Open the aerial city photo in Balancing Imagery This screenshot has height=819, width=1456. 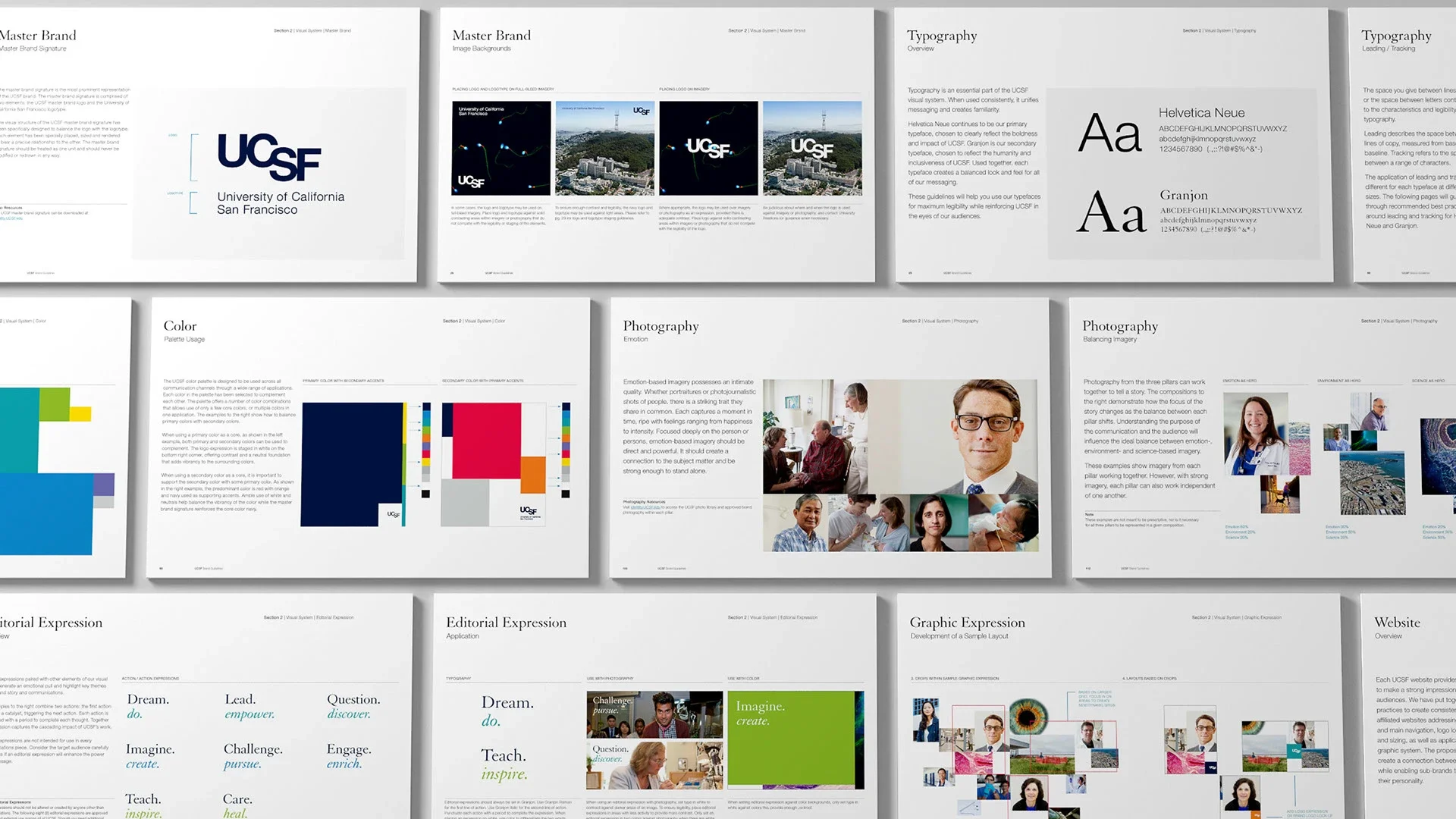point(1372,482)
